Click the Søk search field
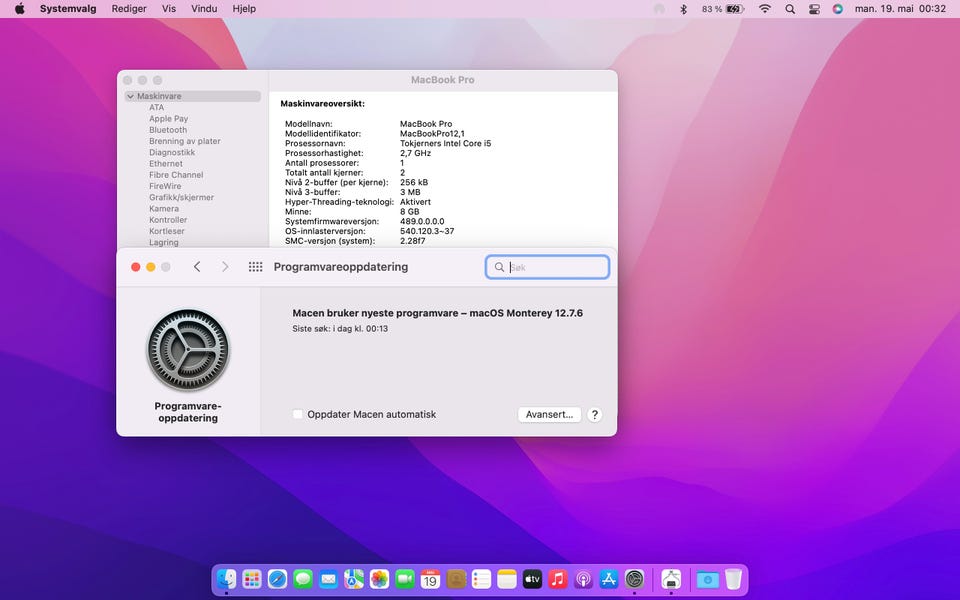 tap(556, 267)
